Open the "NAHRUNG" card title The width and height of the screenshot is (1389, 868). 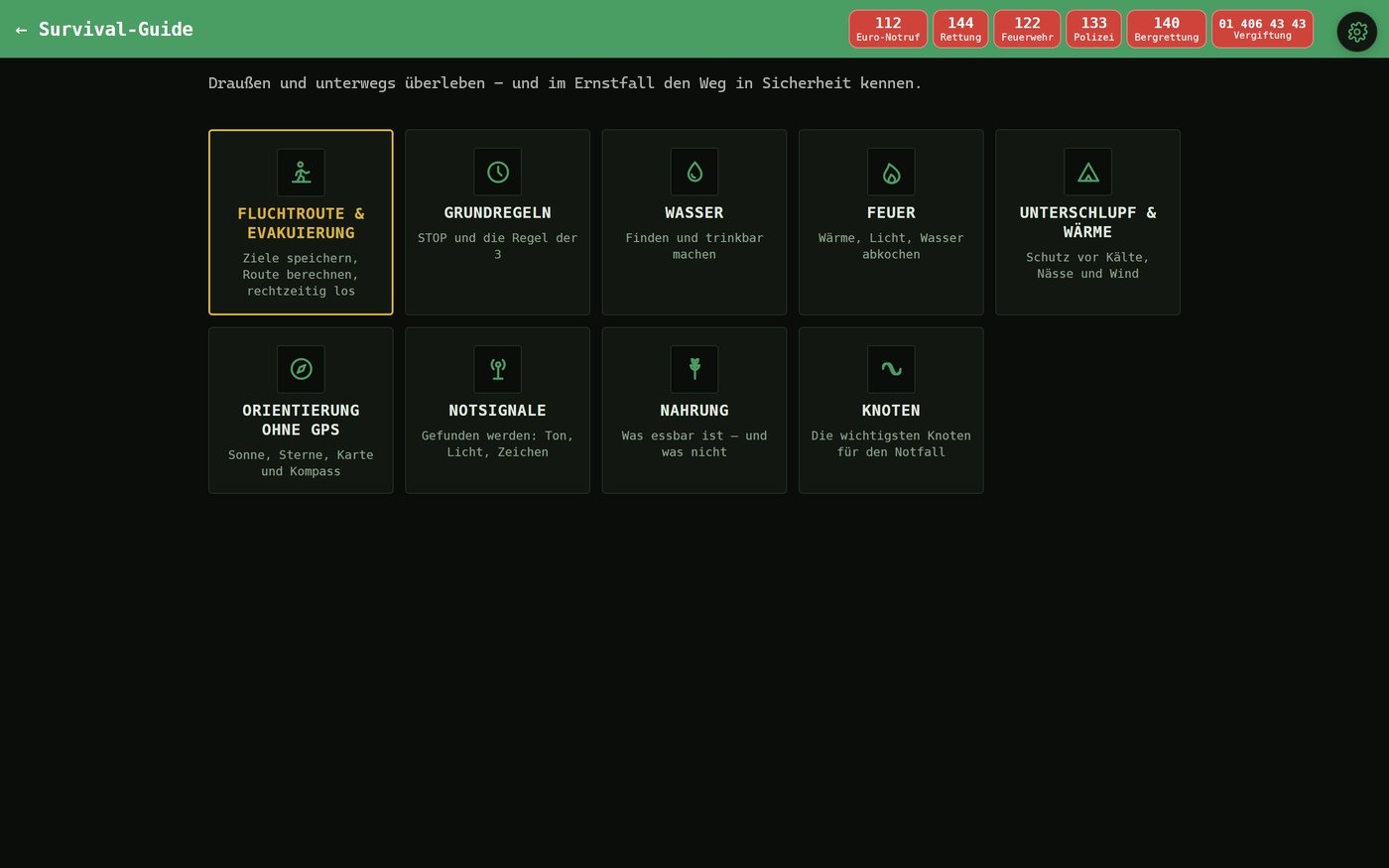click(694, 410)
